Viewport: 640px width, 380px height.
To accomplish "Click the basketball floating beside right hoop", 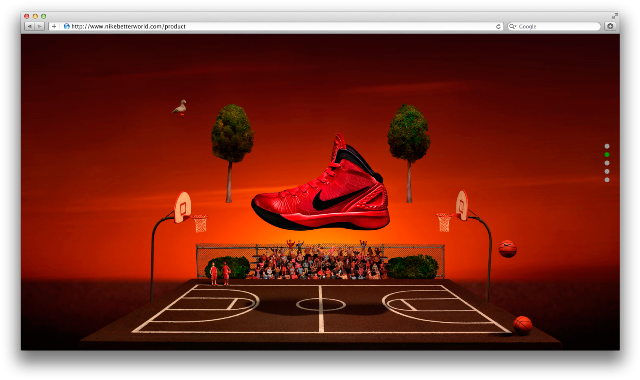I will point(507,249).
